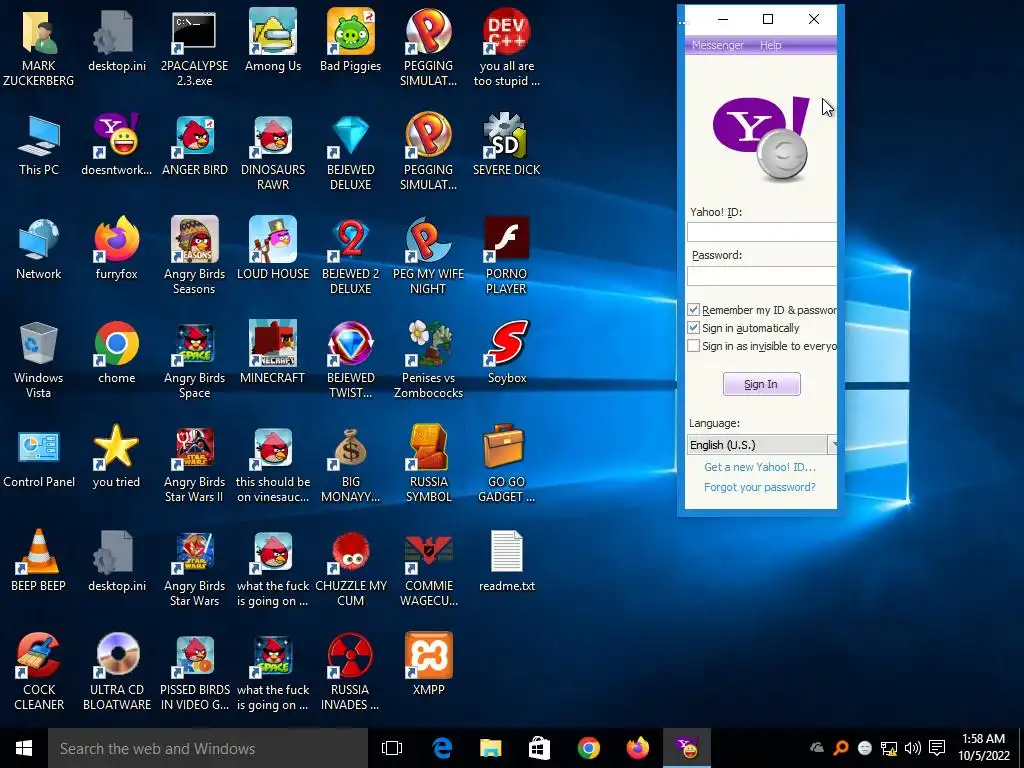Select the MARK ZUCKERBERG folder icon
Viewport: 1024px width, 768px height.
39,47
